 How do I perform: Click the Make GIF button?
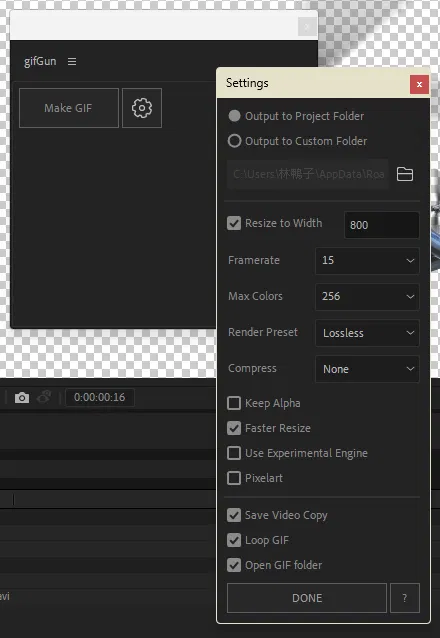tap(69, 108)
